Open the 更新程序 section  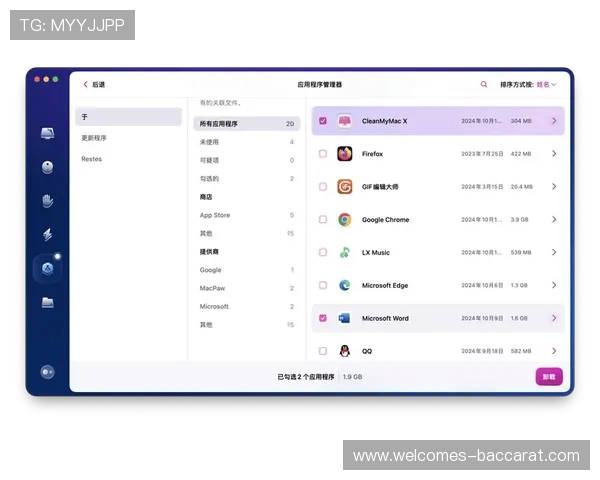(129, 138)
